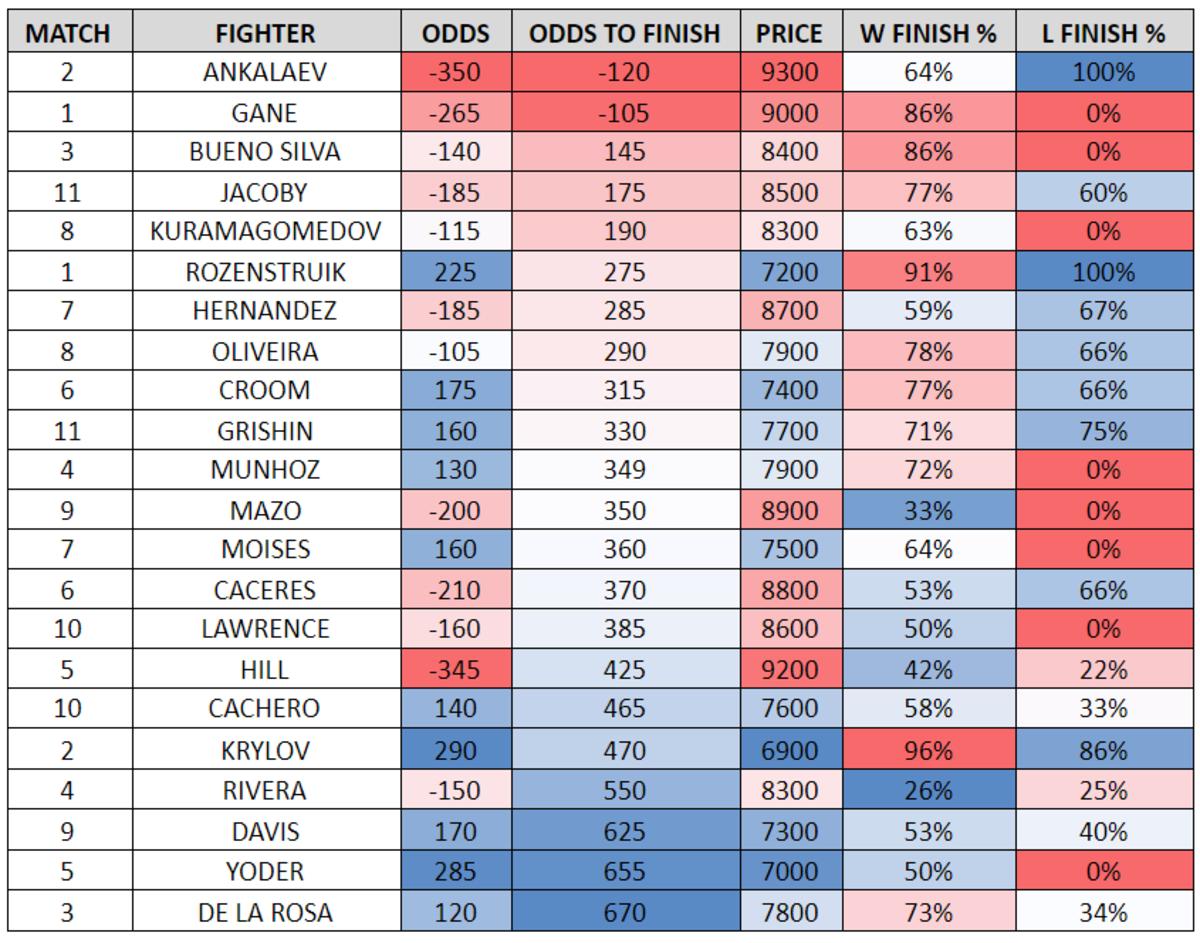Click the 670 odds to finish cell

pyautogui.click(x=625, y=912)
